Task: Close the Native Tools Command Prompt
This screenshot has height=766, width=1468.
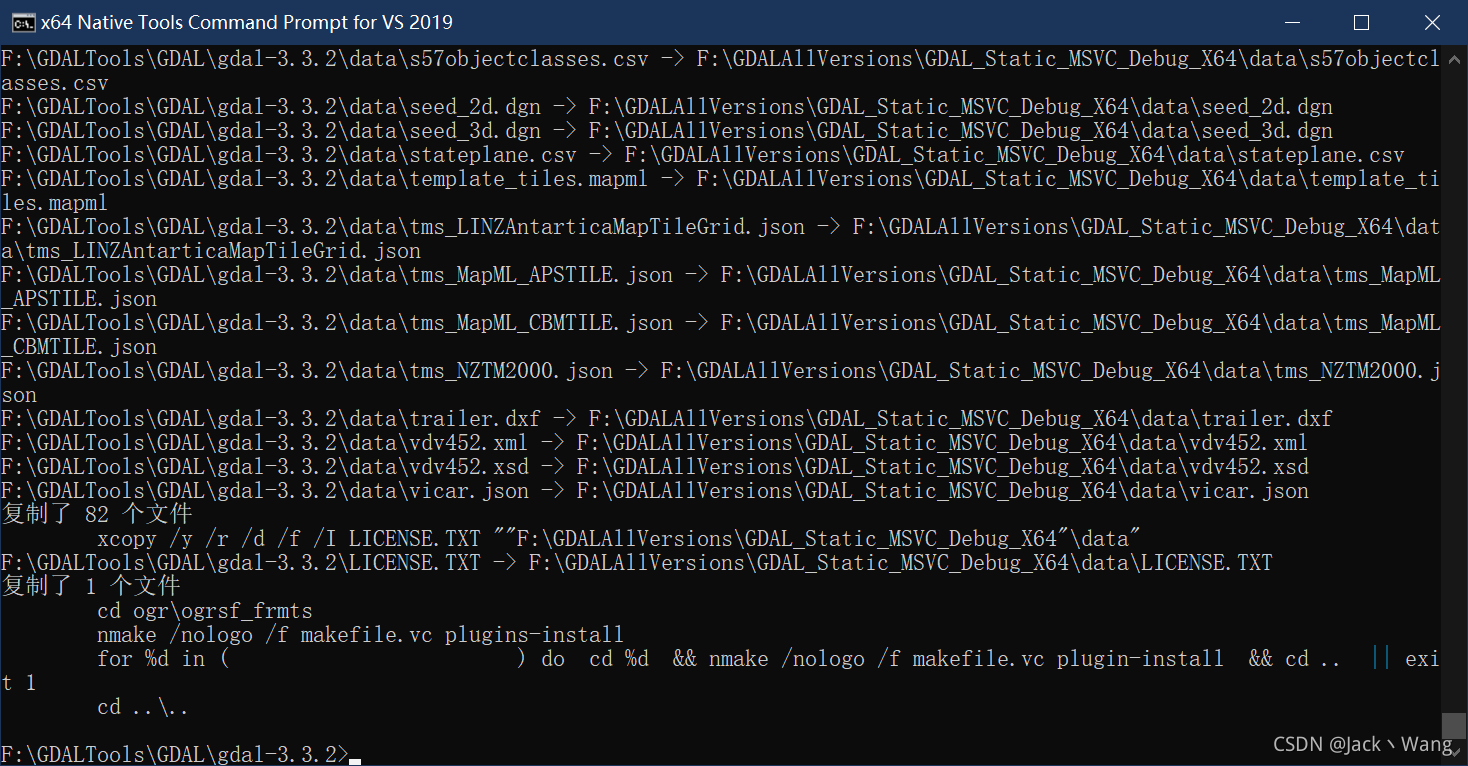Action: click(1432, 22)
